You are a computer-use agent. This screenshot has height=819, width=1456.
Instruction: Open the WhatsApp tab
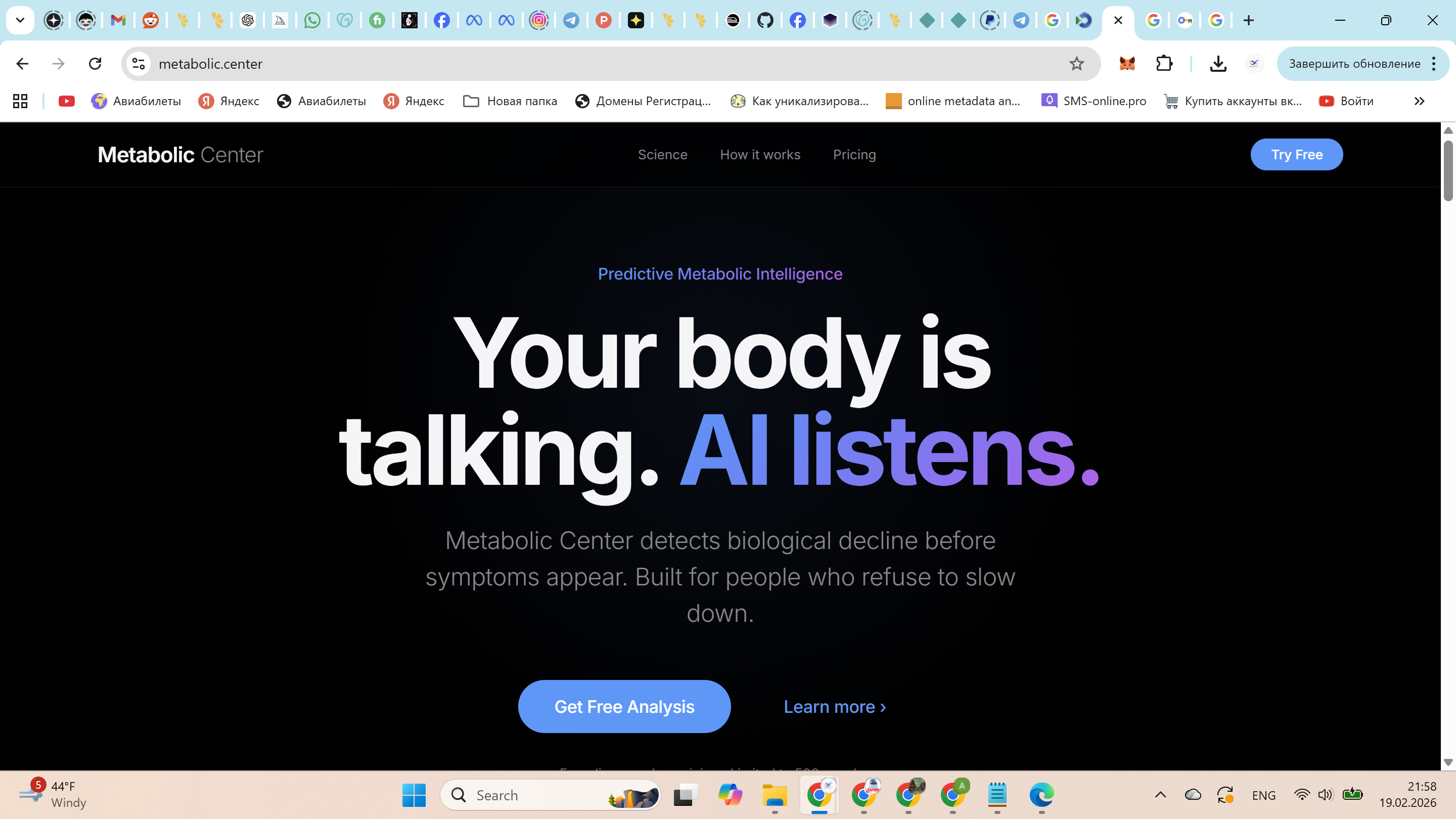[x=312, y=21]
